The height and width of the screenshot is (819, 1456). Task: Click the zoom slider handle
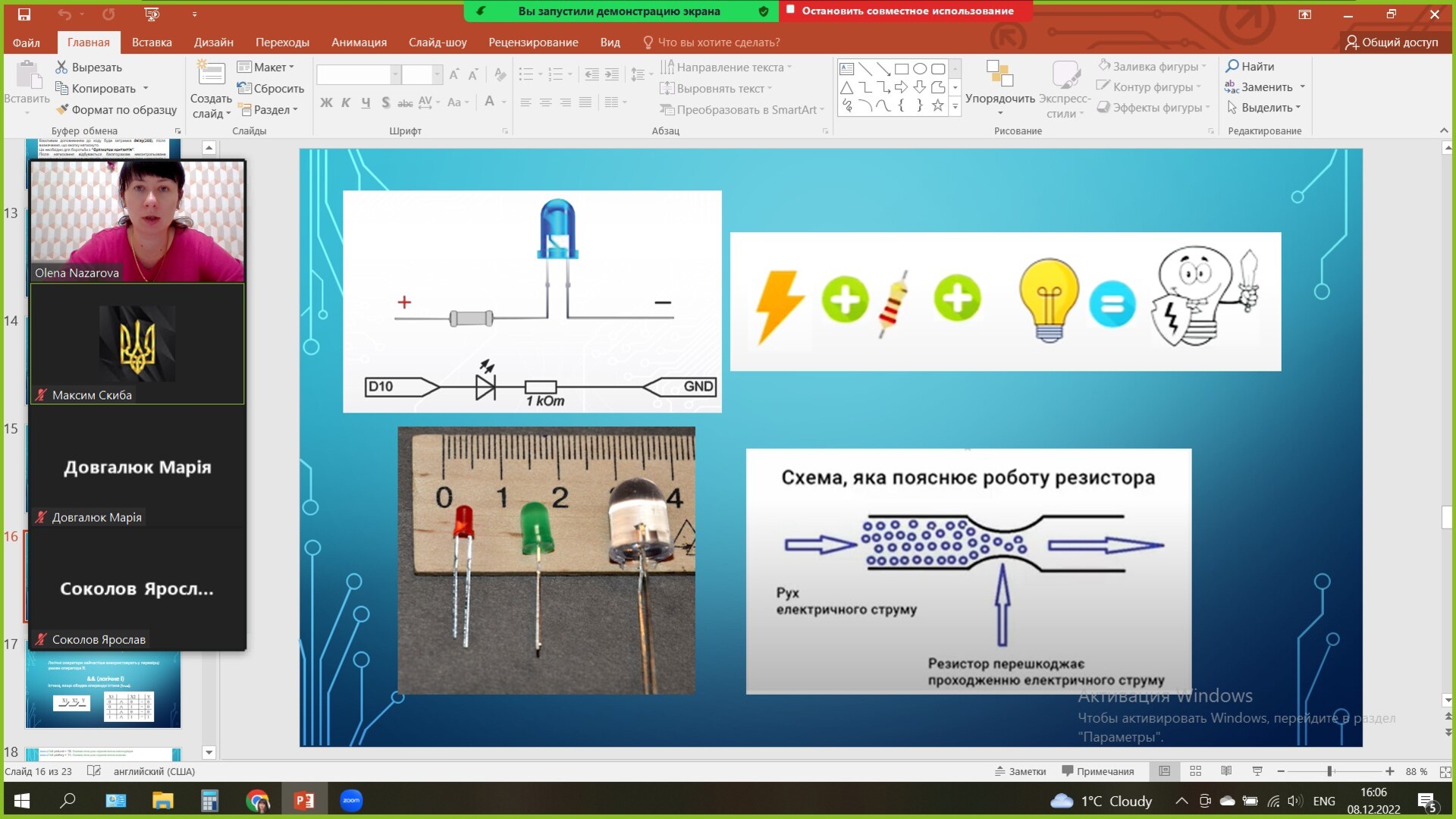(1329, 771)
